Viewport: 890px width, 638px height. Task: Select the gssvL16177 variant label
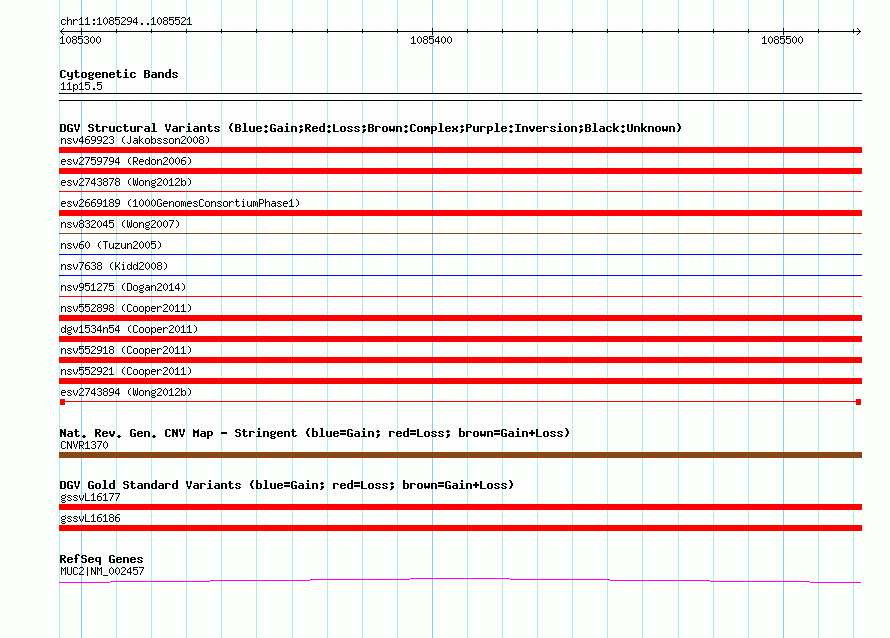tap(90, 497)
